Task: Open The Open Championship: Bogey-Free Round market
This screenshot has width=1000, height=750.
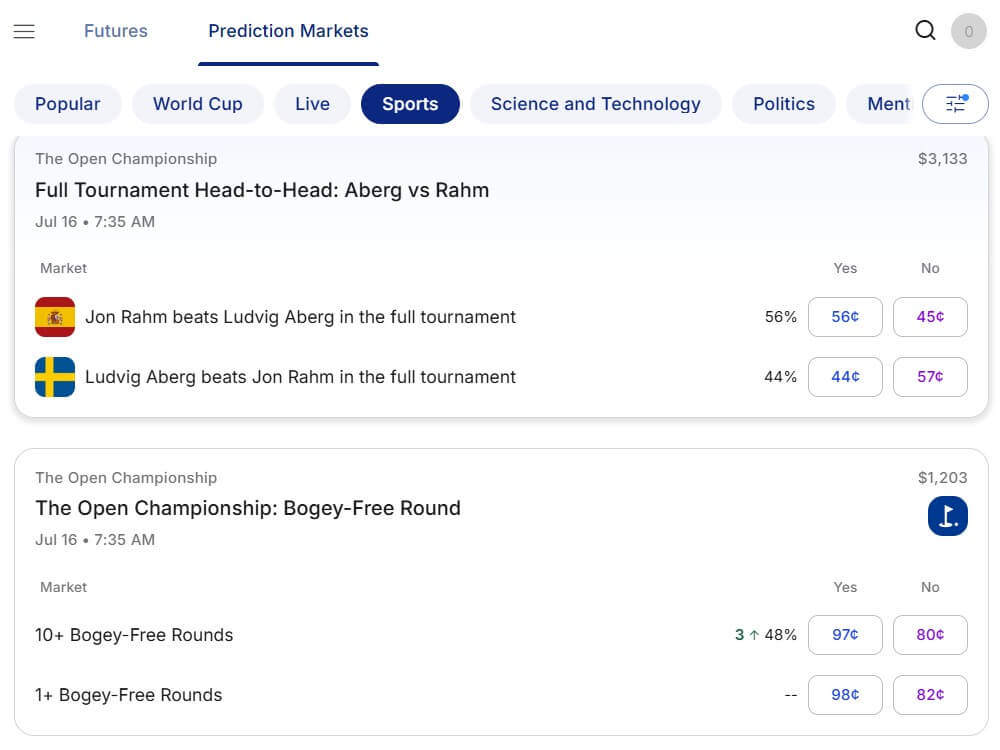Action: coord(247,508)
